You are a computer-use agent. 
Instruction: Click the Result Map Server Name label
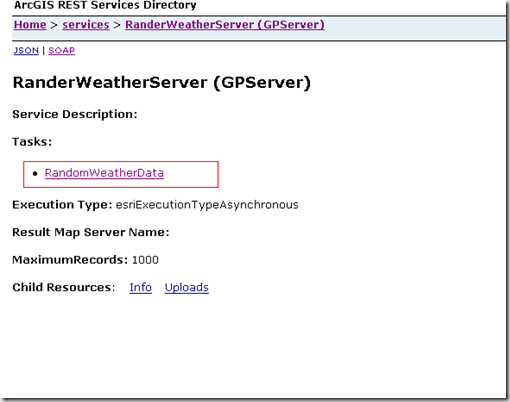pos(91,232)
